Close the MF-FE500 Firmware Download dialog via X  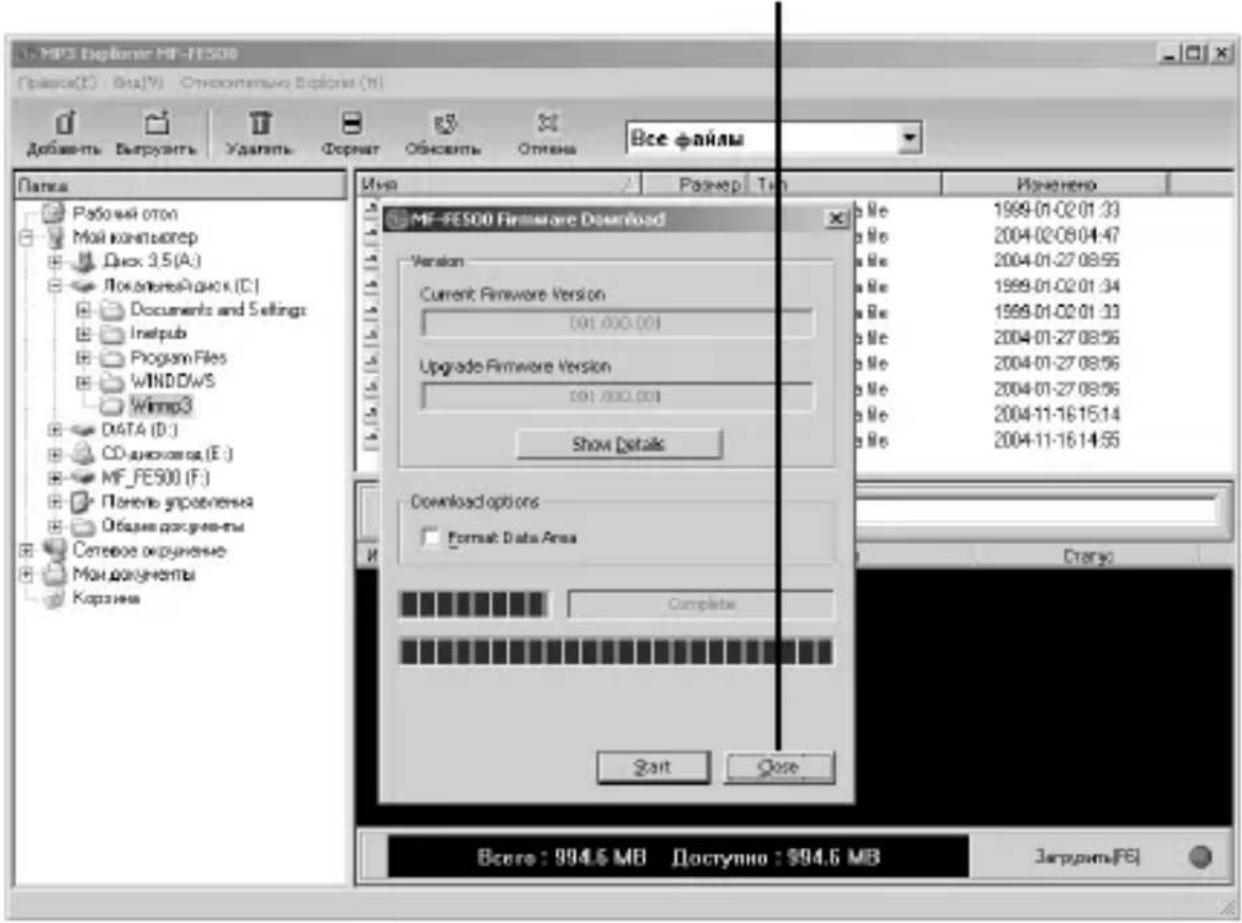coord(836,219)
